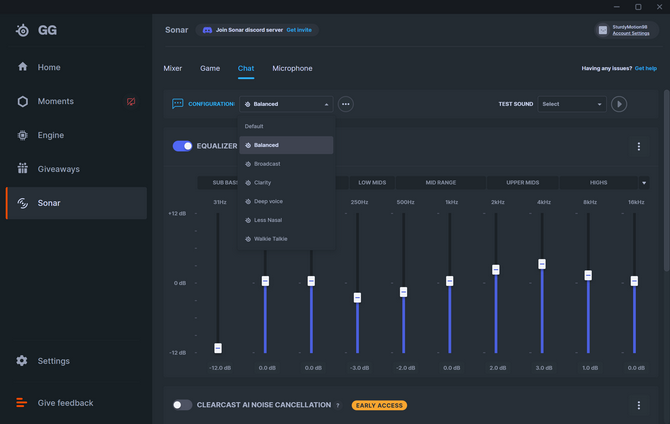Click the Give feedback lines icon
Viewport: 670px width, 424px height.
click(x=21, y=403)
